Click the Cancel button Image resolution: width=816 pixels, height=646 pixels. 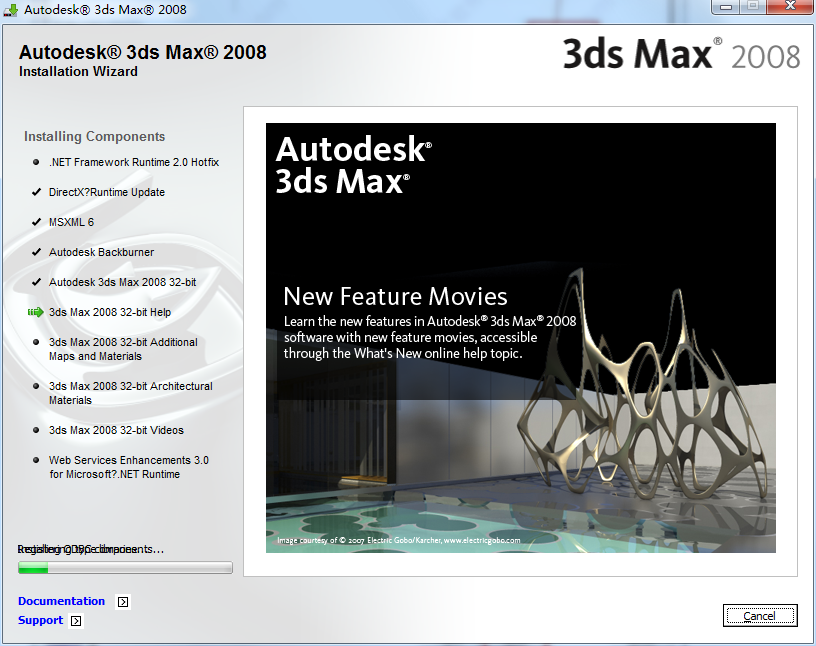tap(760, 616)
